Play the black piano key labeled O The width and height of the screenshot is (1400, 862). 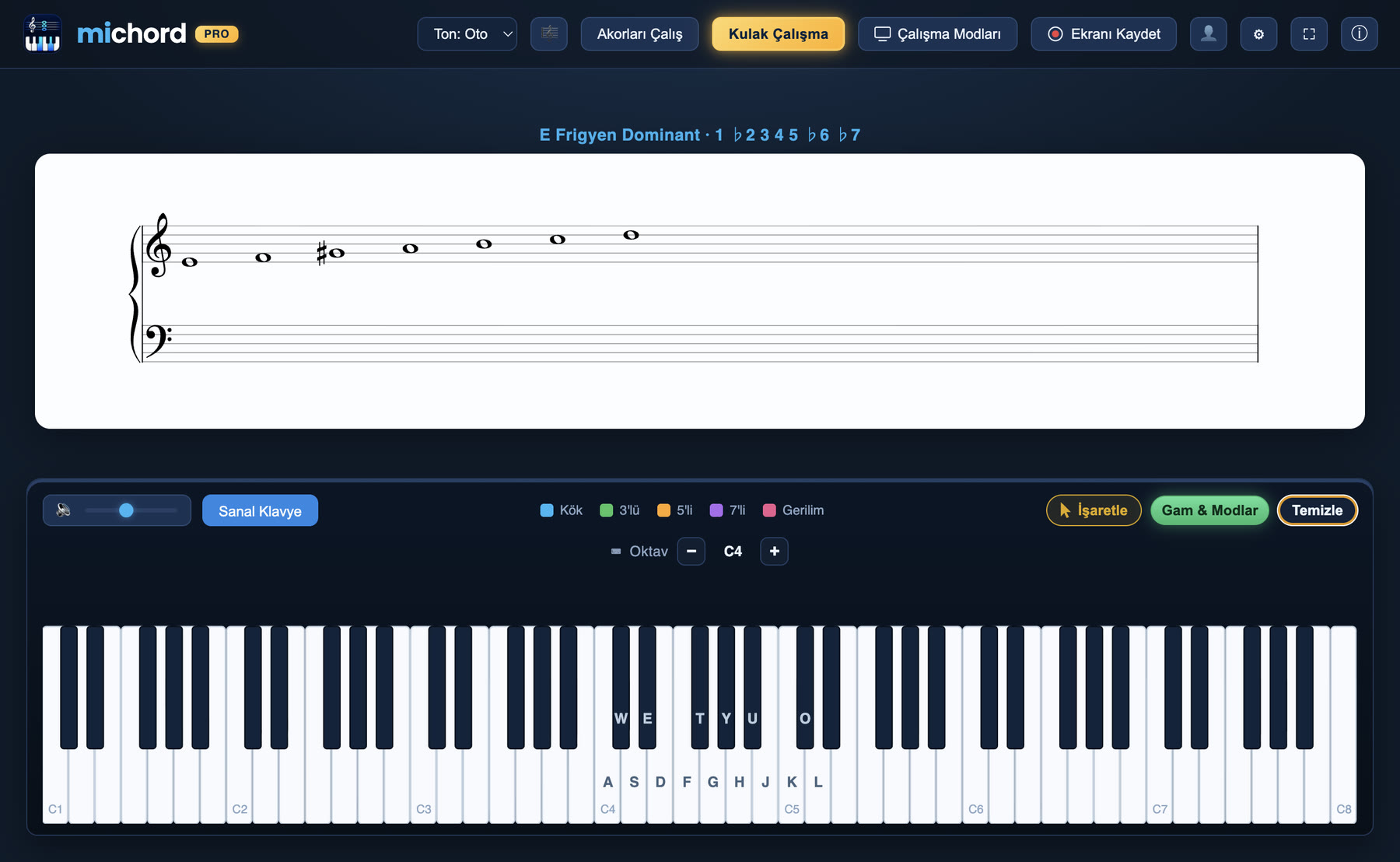[805, 688]
